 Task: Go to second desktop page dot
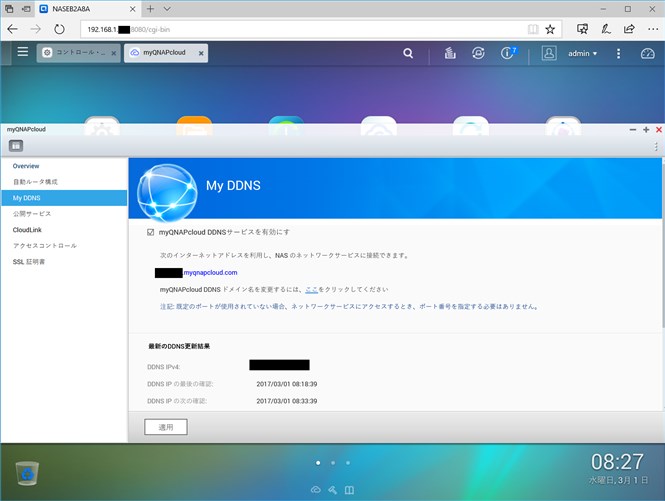(333, 463)
